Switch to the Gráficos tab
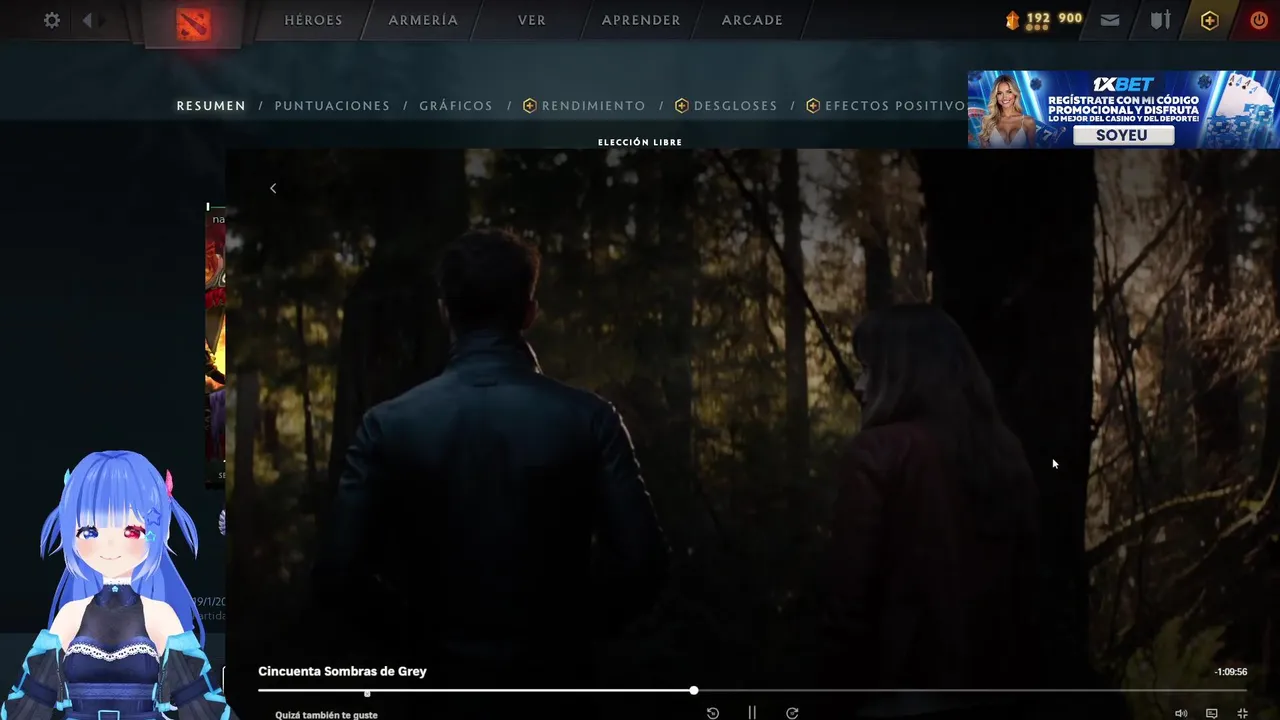1280x720 pixels. pyautogui.click(x=456, y=106)
